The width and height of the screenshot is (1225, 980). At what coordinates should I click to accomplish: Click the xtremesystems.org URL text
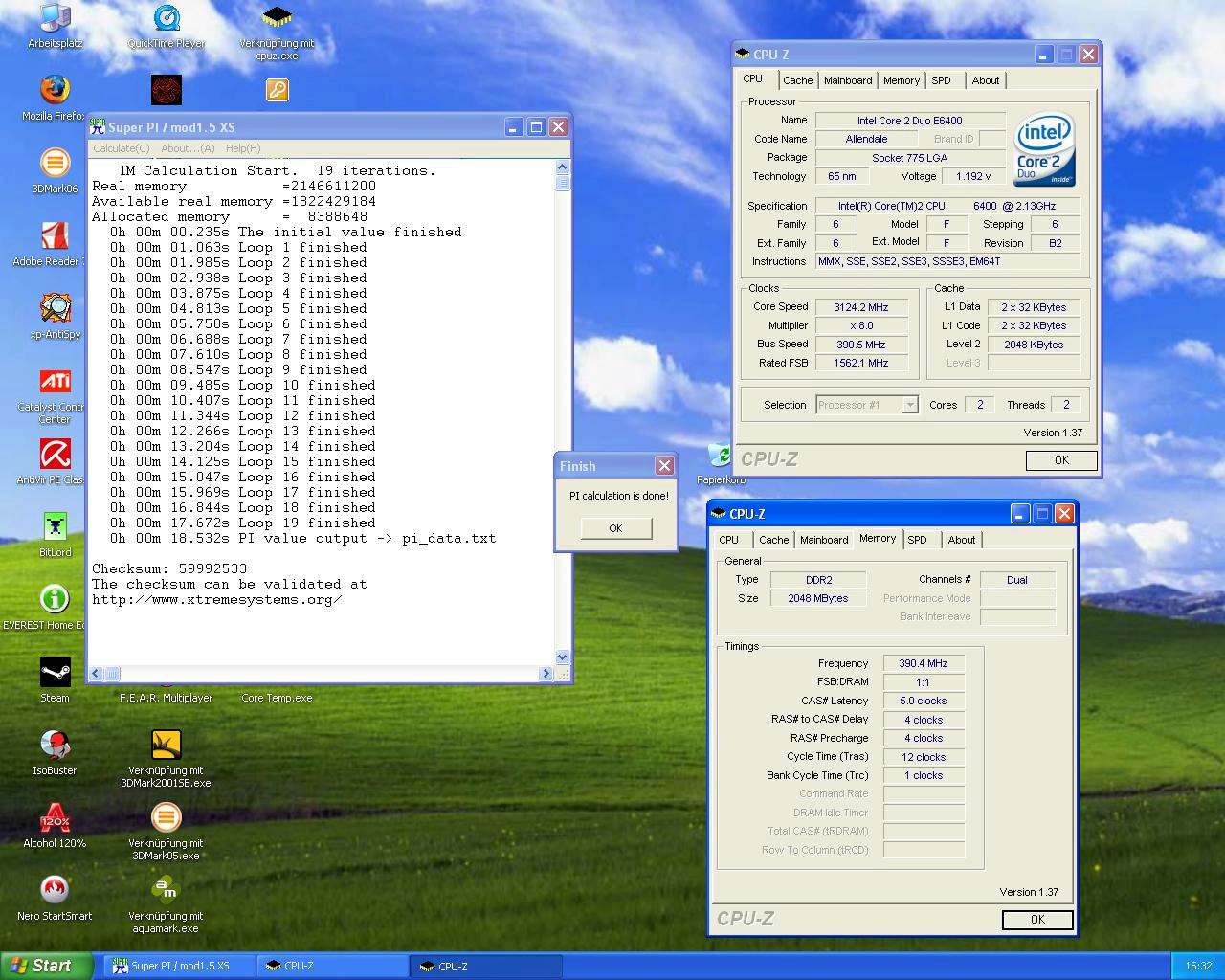(x=217, y=599)
